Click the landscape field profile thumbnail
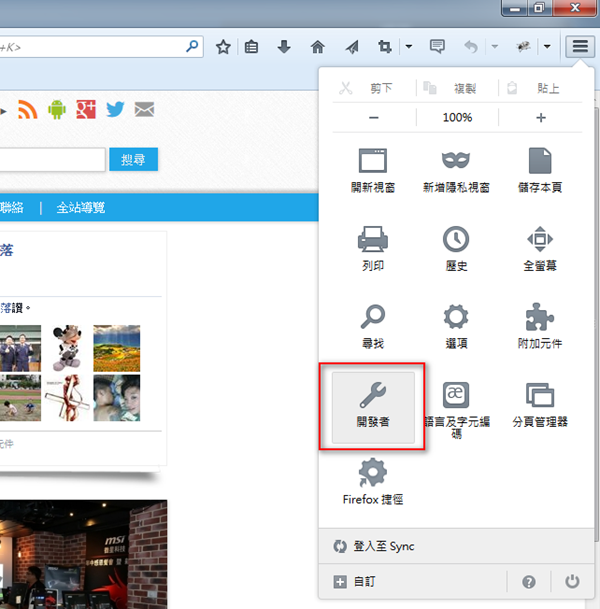 pos(117,348)
